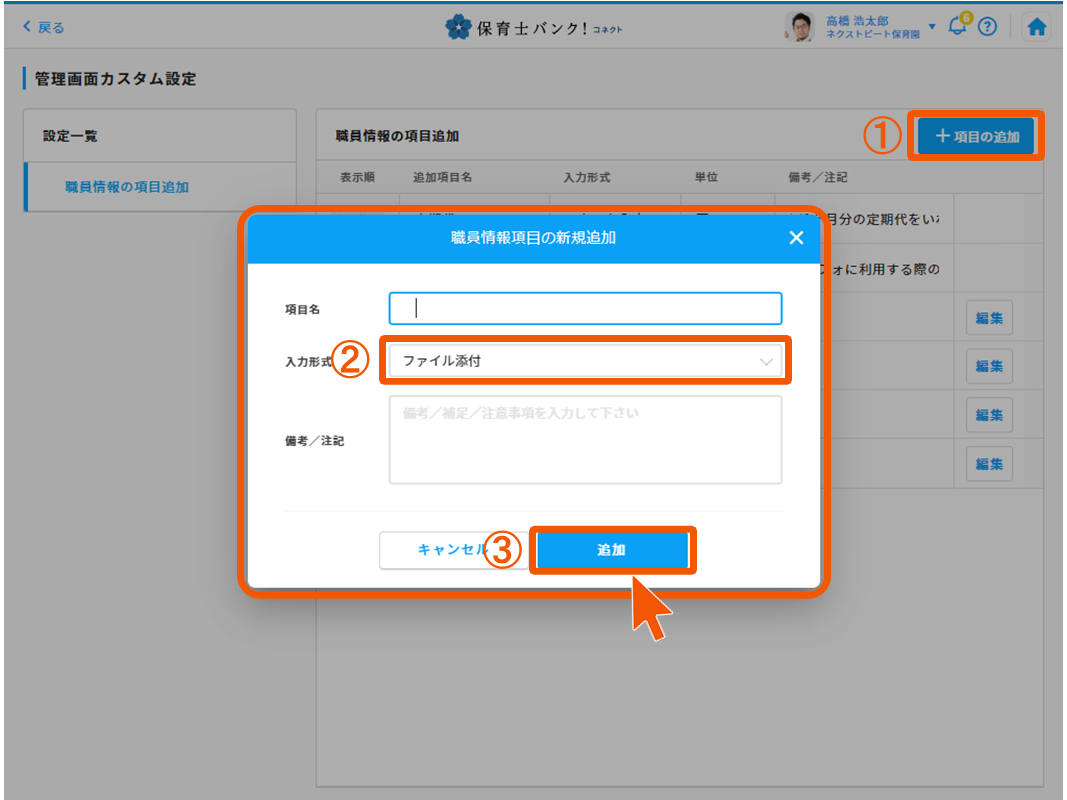Open help via question mark icon
The image size is (1067, 800).
tap(988, 27)
